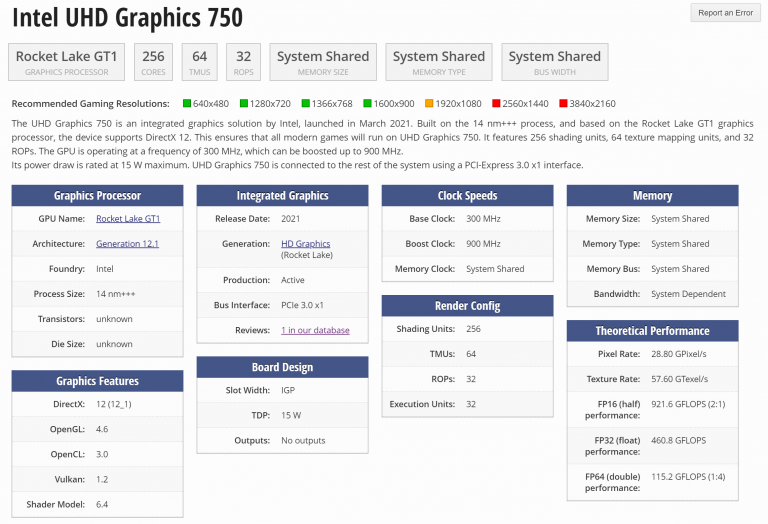The height and width of the screenshot is (524, 768).
Task: Click the Bus Interface value 'PCIe 3.0 x1'
Action: [302, 305]
